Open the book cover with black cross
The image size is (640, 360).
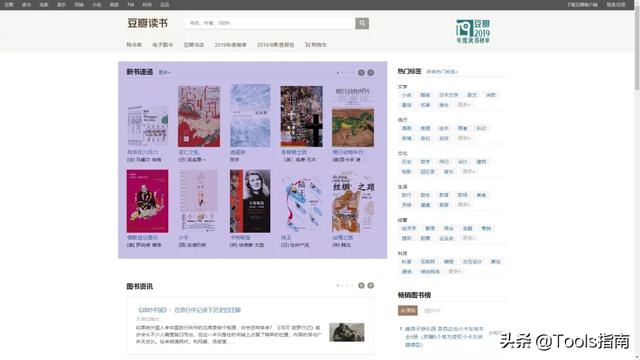tap(302, 116)
